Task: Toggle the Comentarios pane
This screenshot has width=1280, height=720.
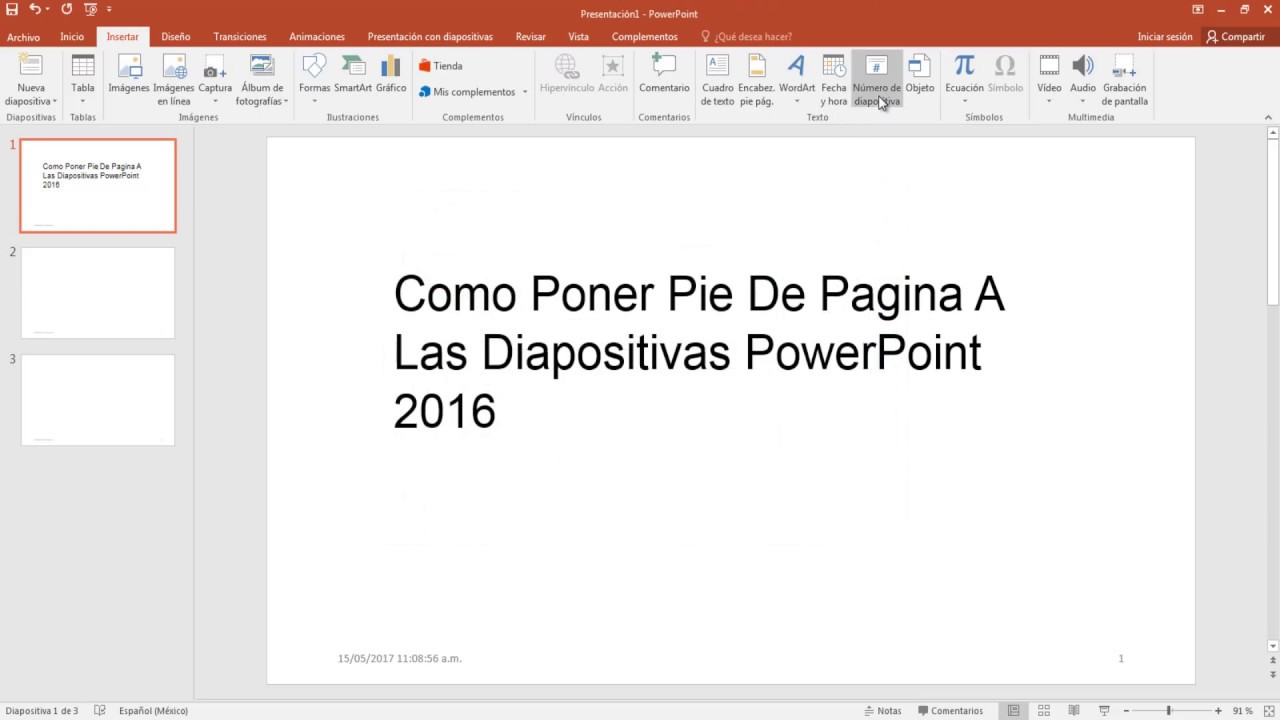Action: (x=951, y=711)
